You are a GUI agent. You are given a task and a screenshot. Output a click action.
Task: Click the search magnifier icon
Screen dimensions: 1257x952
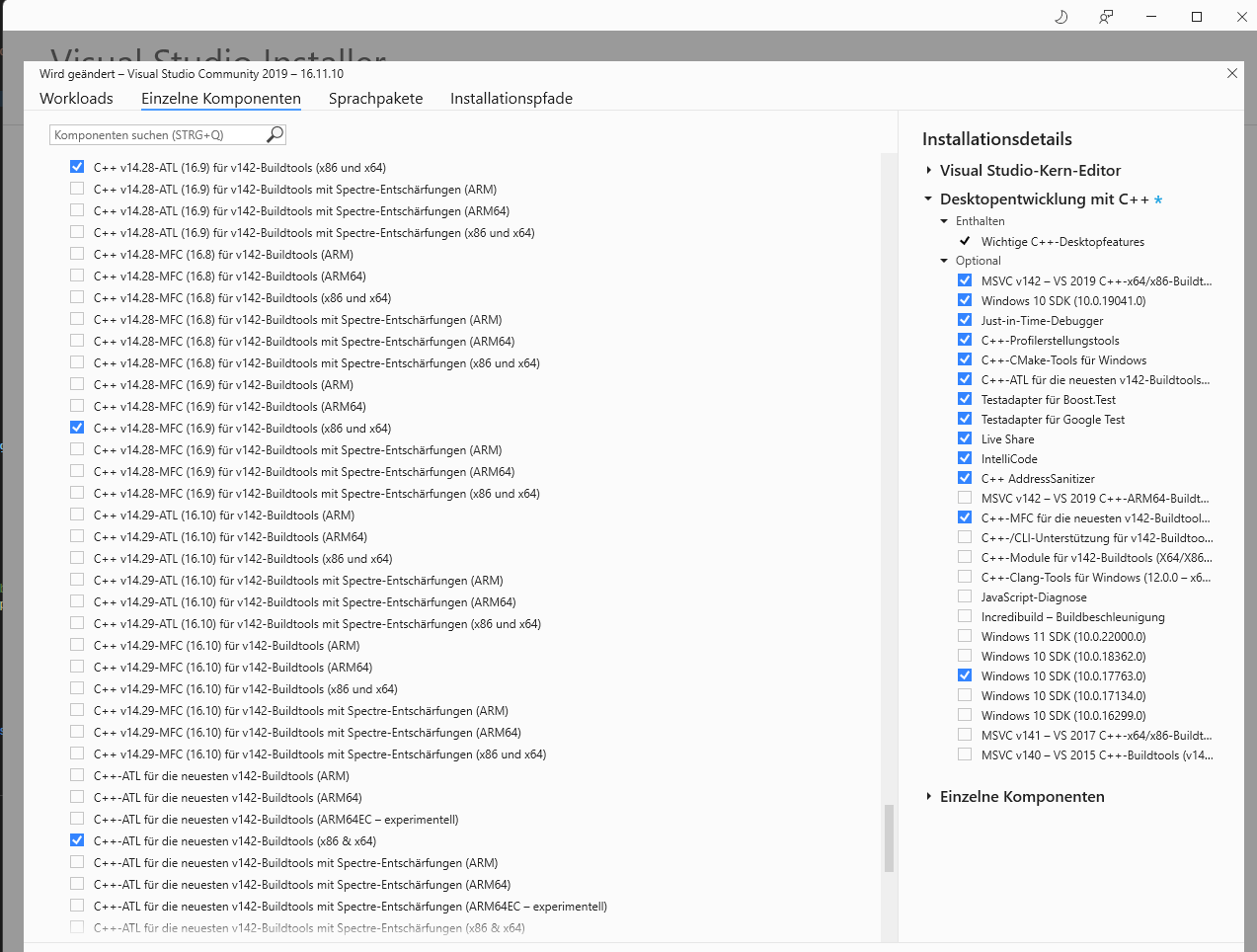coord(274,133)
